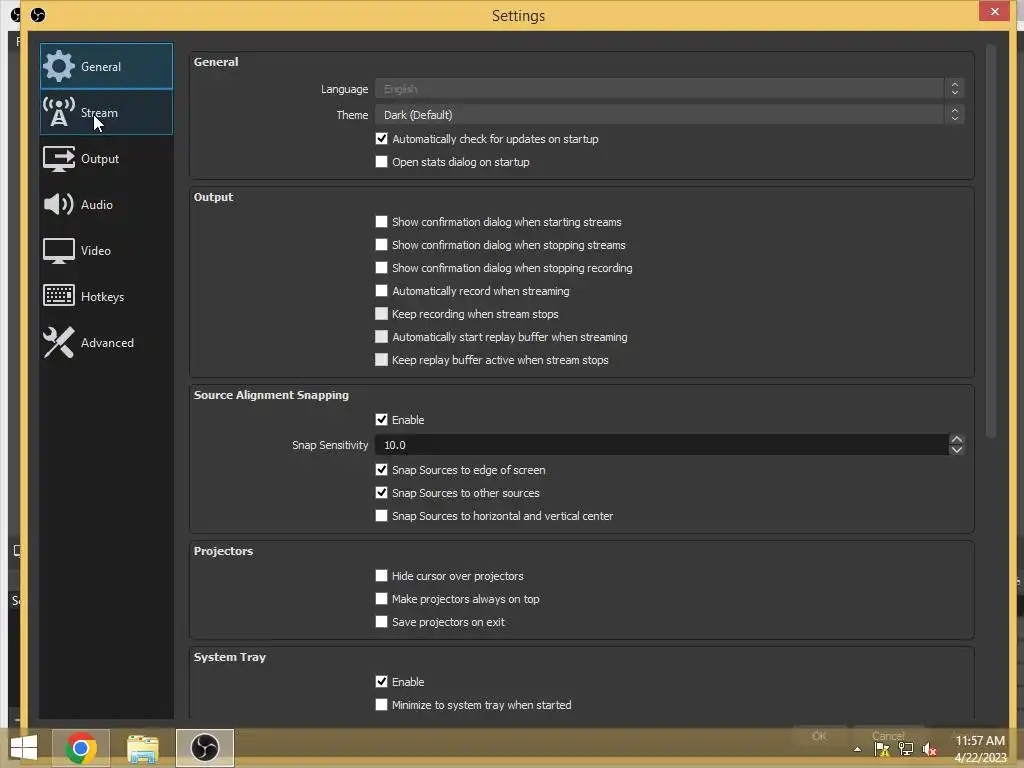
Task: Disable snap sources to edge of screen
Action: 381,470
